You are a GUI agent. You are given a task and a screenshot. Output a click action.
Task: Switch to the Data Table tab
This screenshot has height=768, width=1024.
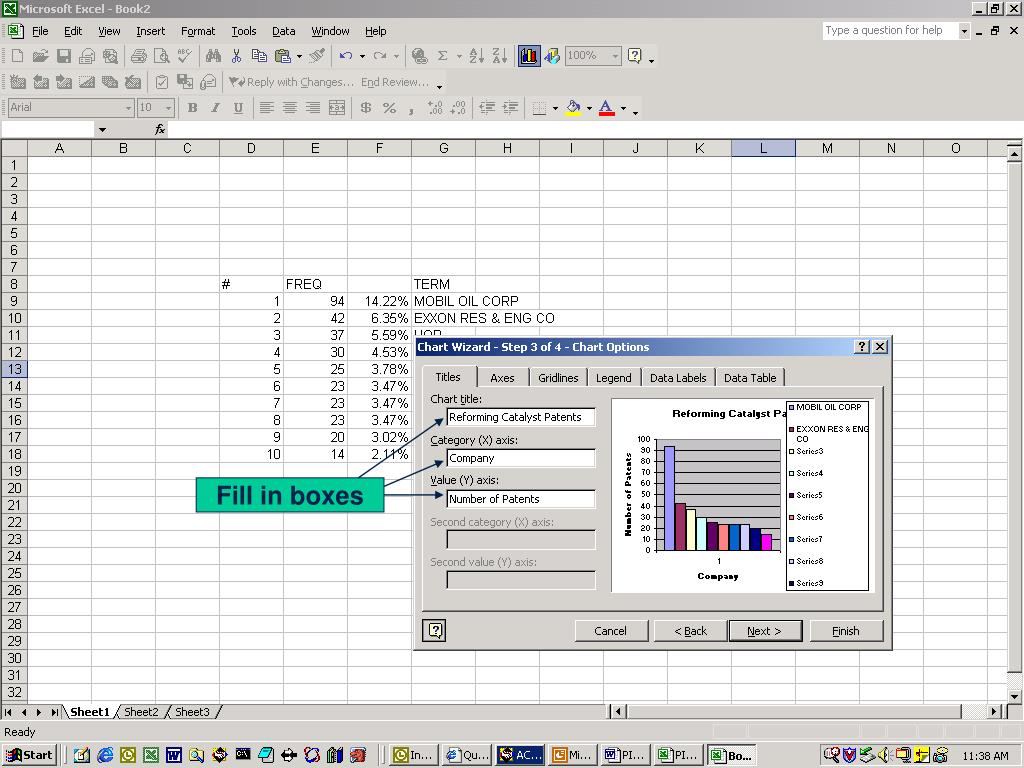pos(750,377)
